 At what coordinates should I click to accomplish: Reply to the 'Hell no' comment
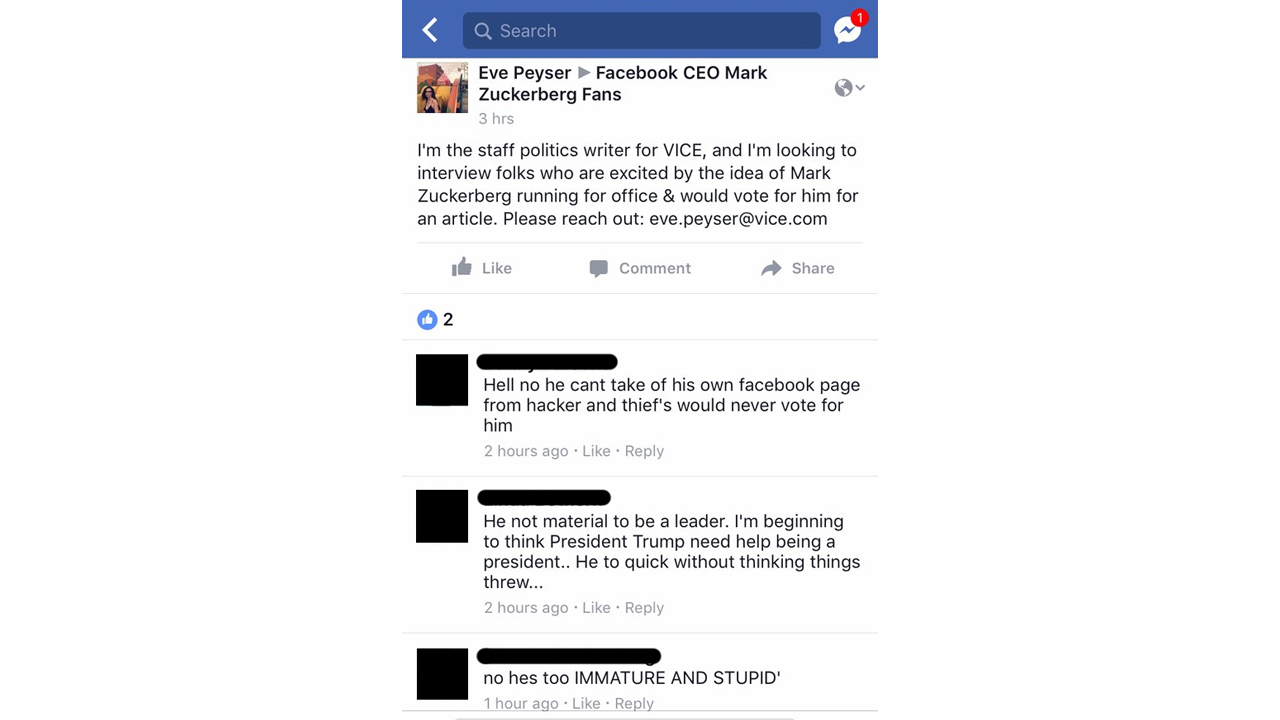pos(644,451)
